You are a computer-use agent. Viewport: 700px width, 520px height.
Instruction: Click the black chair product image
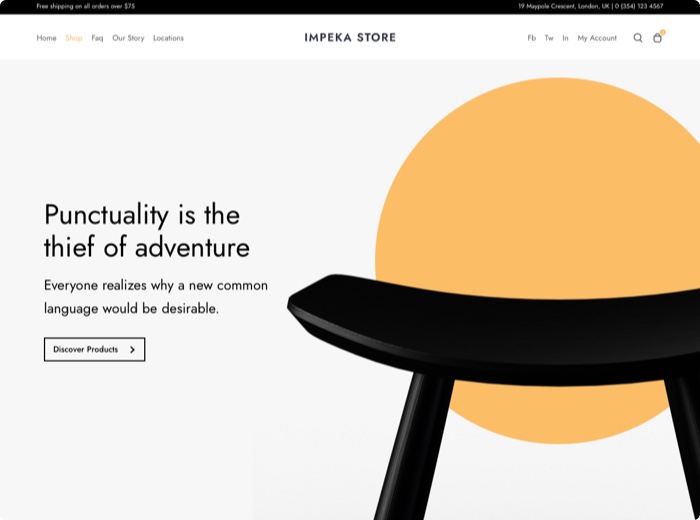click(x=480, y=330)
